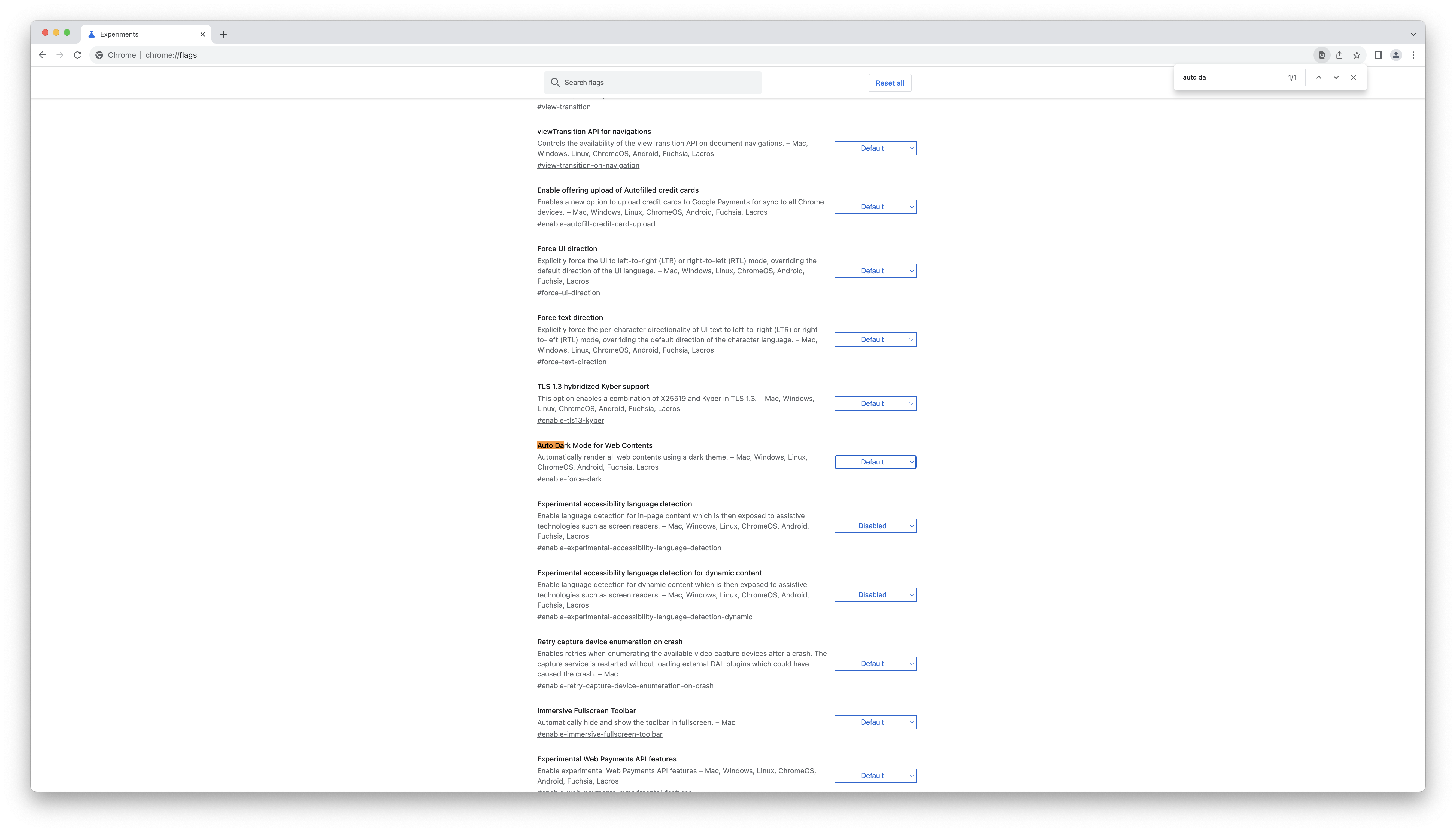This screenshot has height=832, width=1456.
Task: Open a new browser tab
Action: pyautogui.click(x=223, y=35)
